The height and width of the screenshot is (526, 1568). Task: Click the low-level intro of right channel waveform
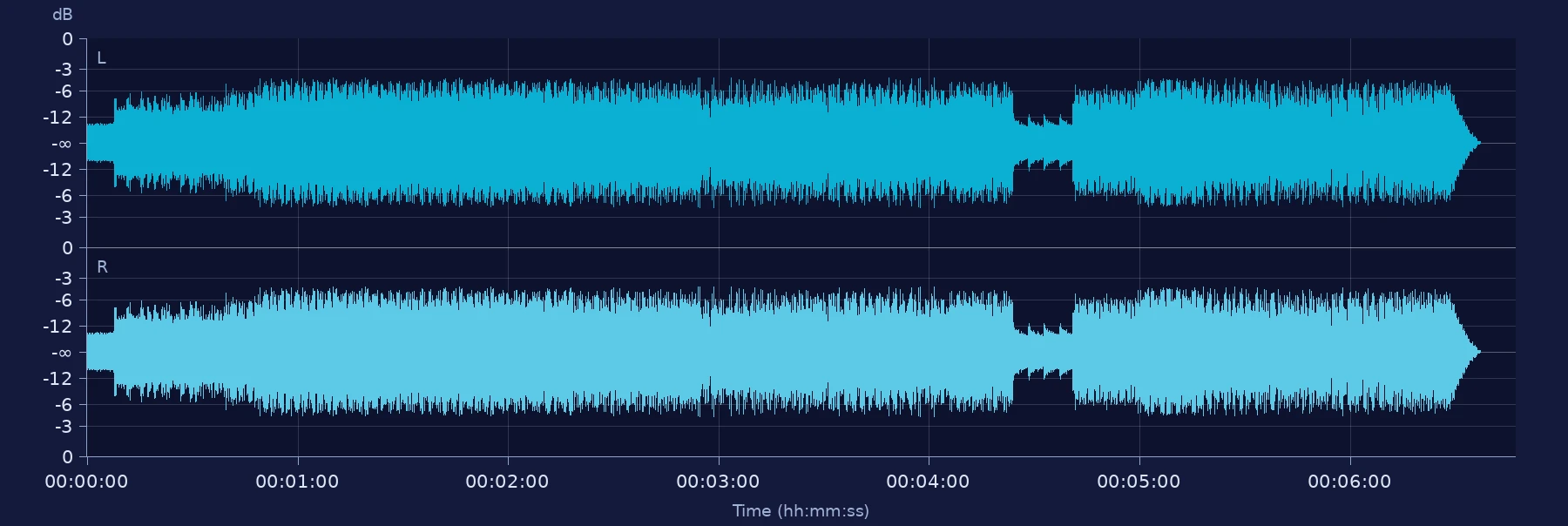coord(100,352)
